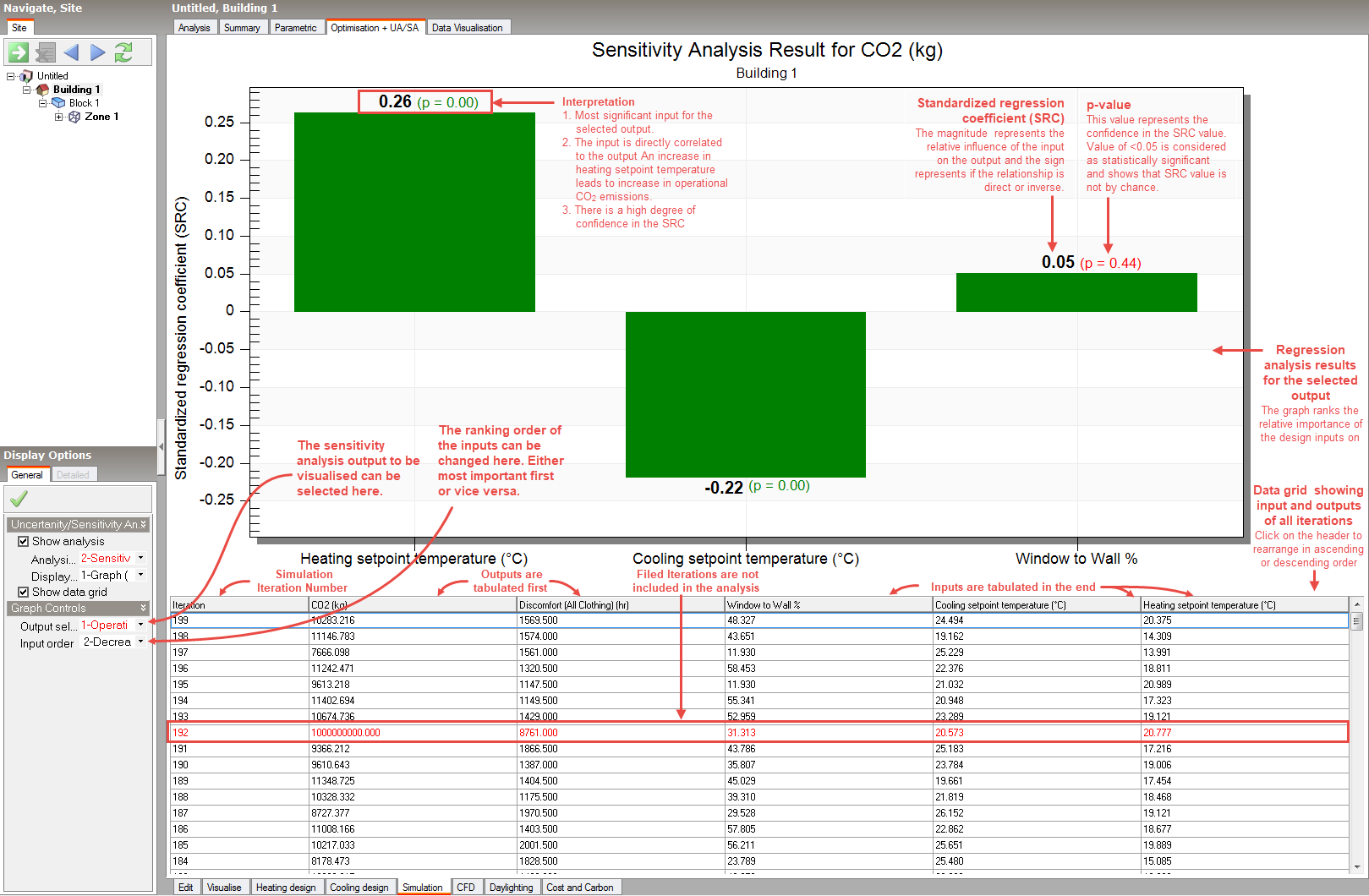Click the green checkmark apply icon

[19, 499]
